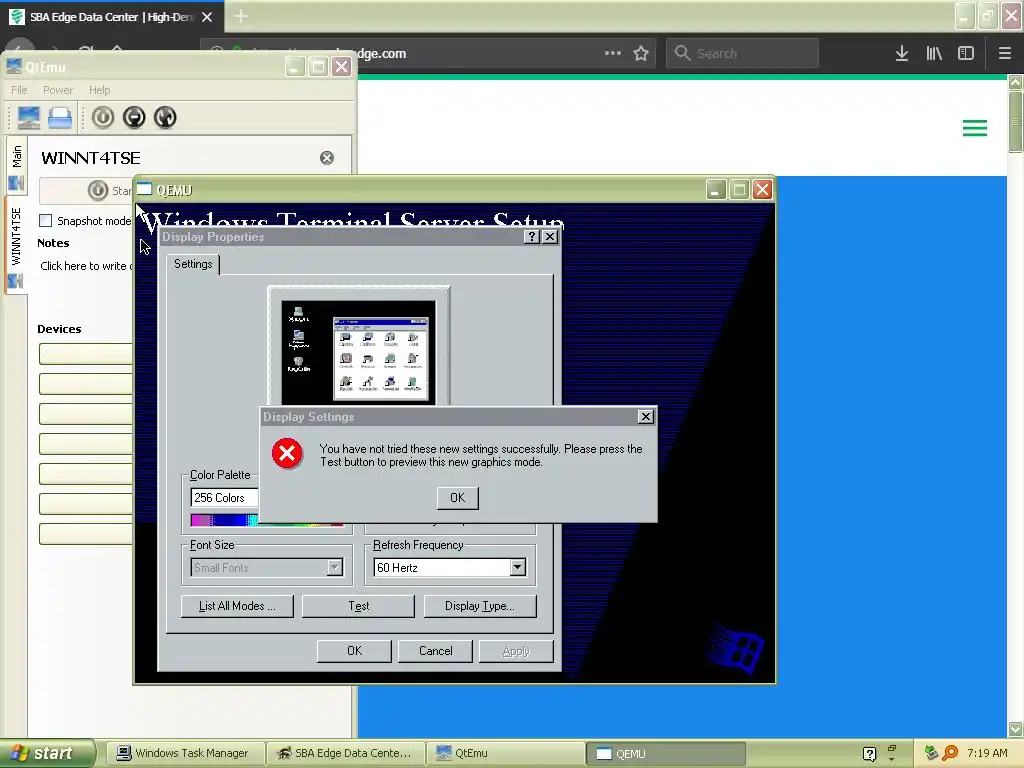The height and width of the screenshot is (768, 1024).
Task: Click the browser Search field
Action: tap(742, 54)
